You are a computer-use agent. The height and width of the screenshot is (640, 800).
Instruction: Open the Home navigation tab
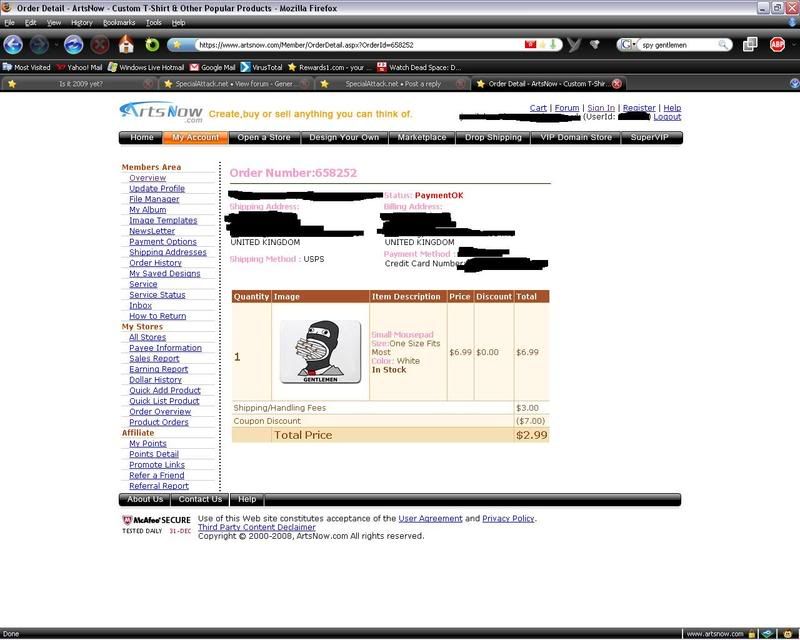(x=141, y=137)
